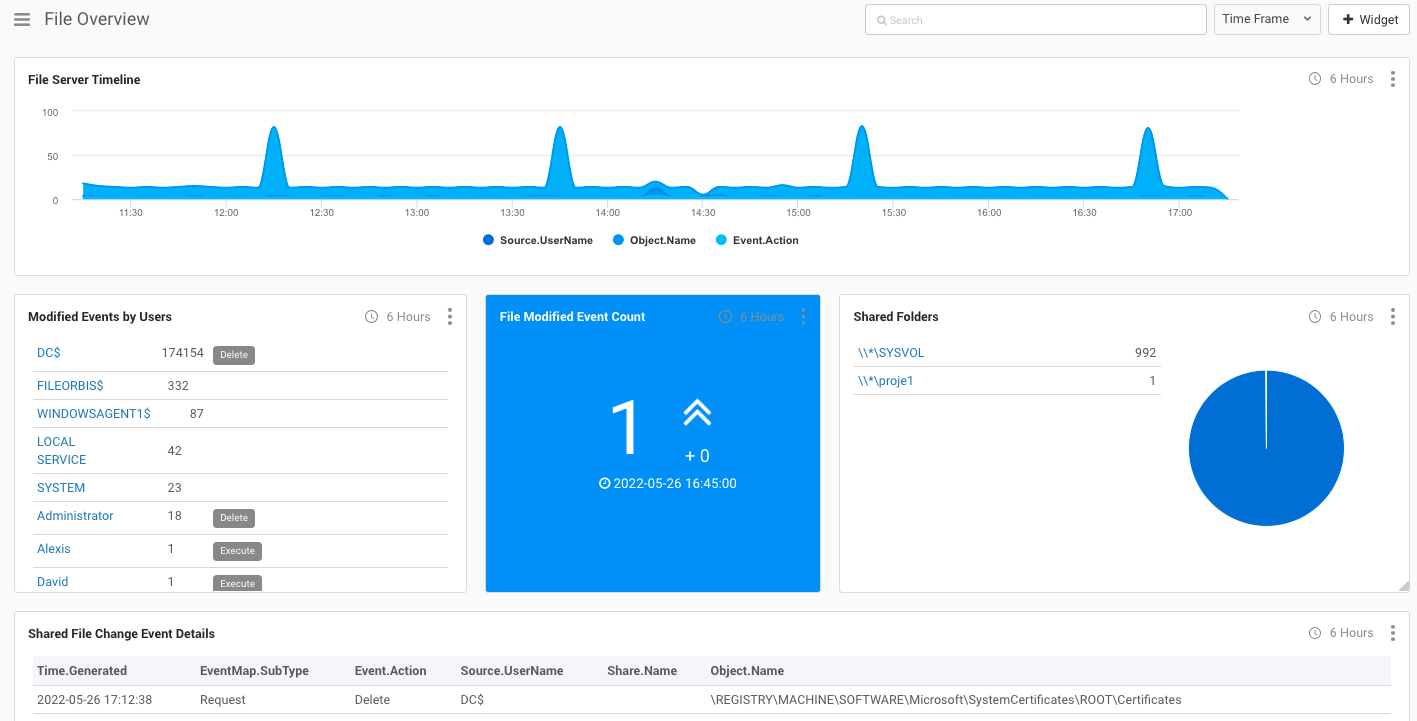Click the 332 count for FILEORBIS$
The image size is (1417, 721).
pos(178,386)
